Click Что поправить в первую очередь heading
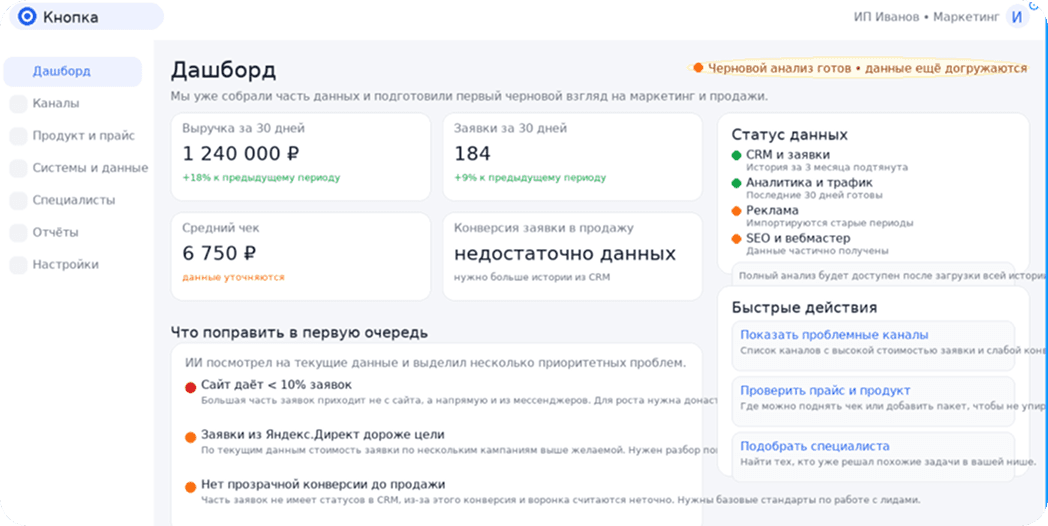The image size is (1048, 526). 299,332
